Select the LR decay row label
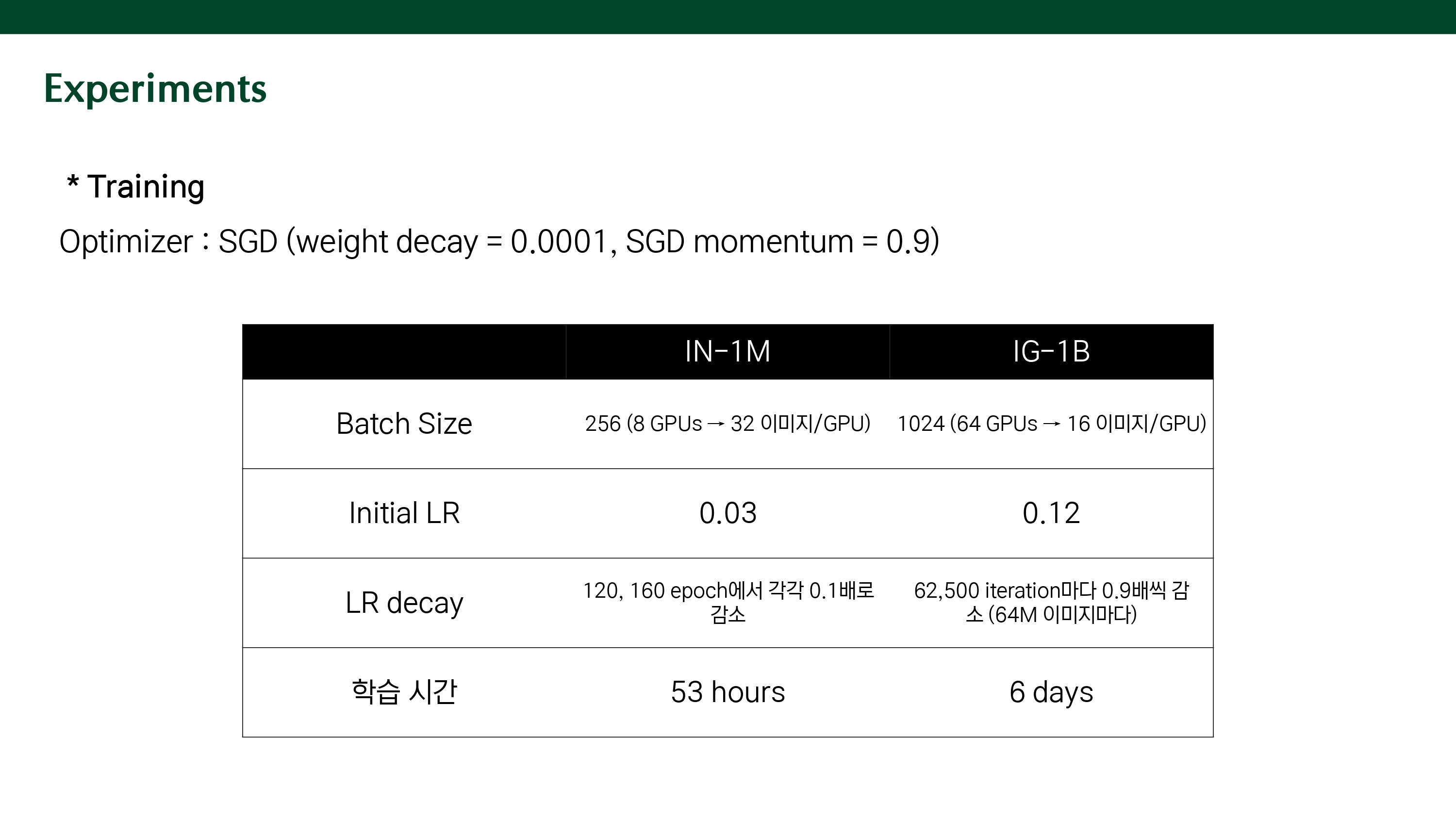This screenshot has height=819, width=1456. click(x=404, y=603)
